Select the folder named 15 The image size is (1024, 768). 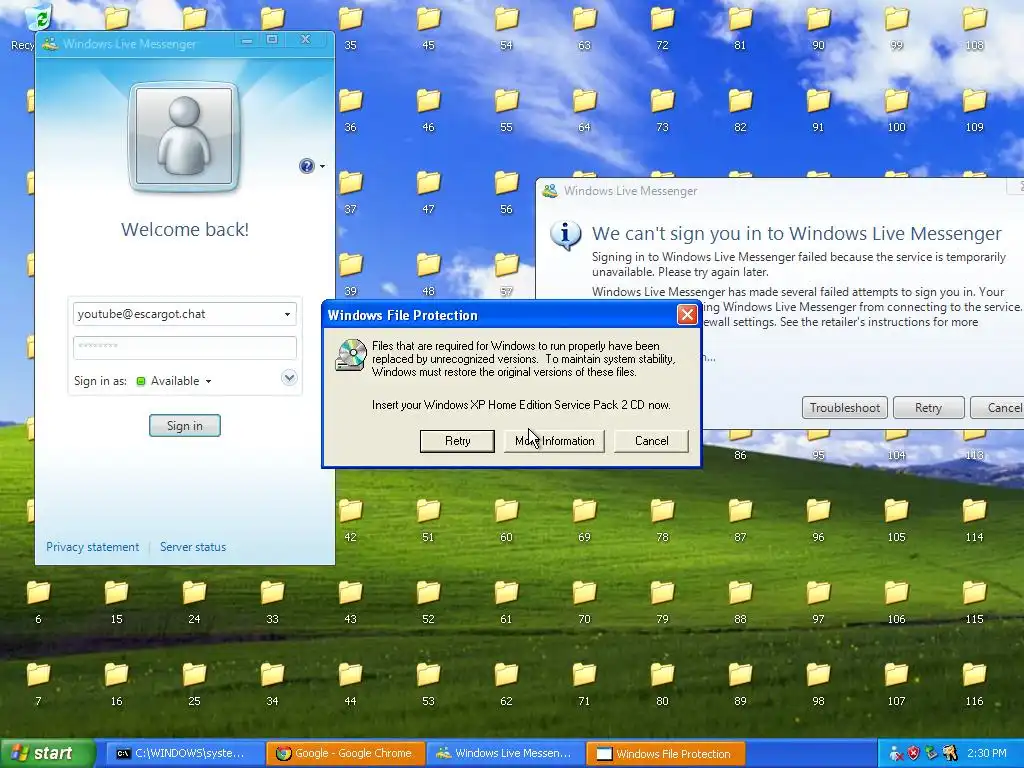coord(116,602)
